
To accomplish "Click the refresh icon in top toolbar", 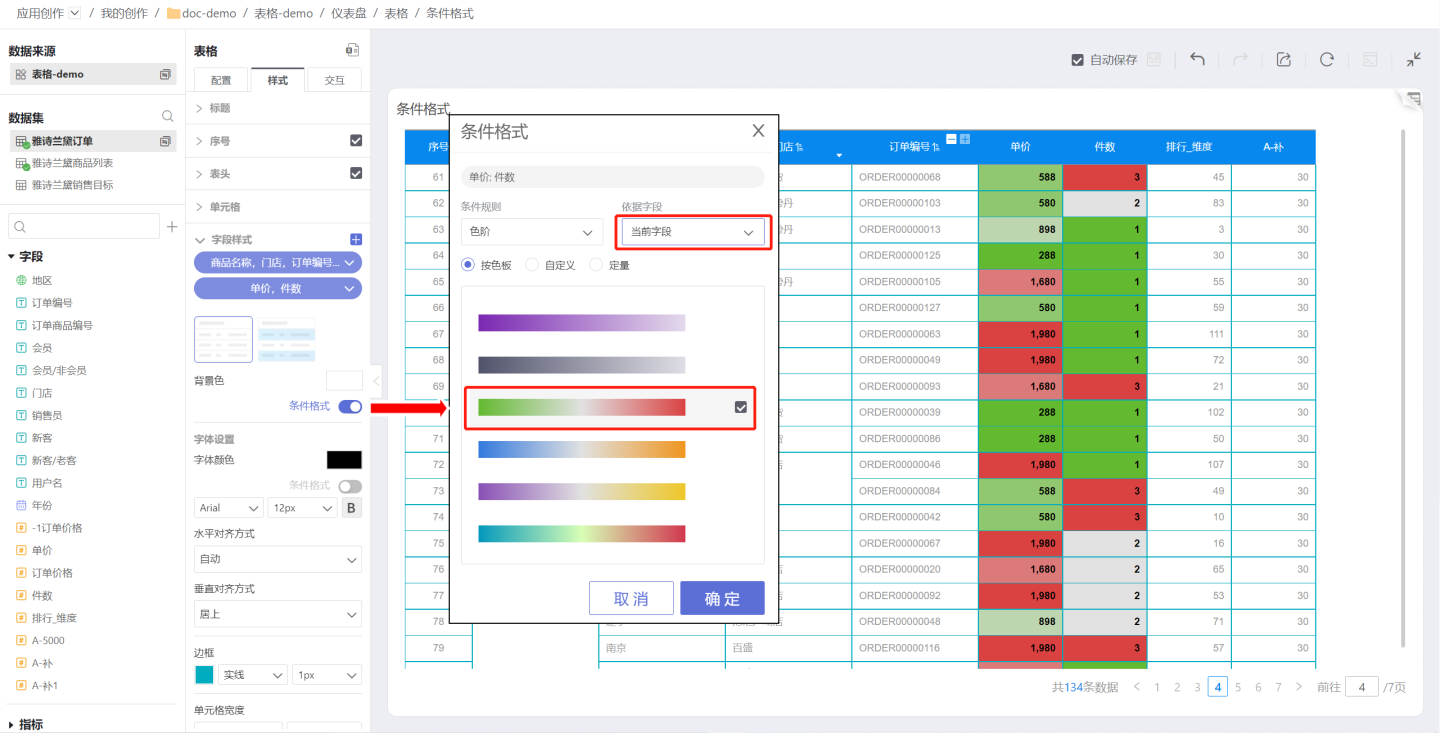I will click(1327, 59).
